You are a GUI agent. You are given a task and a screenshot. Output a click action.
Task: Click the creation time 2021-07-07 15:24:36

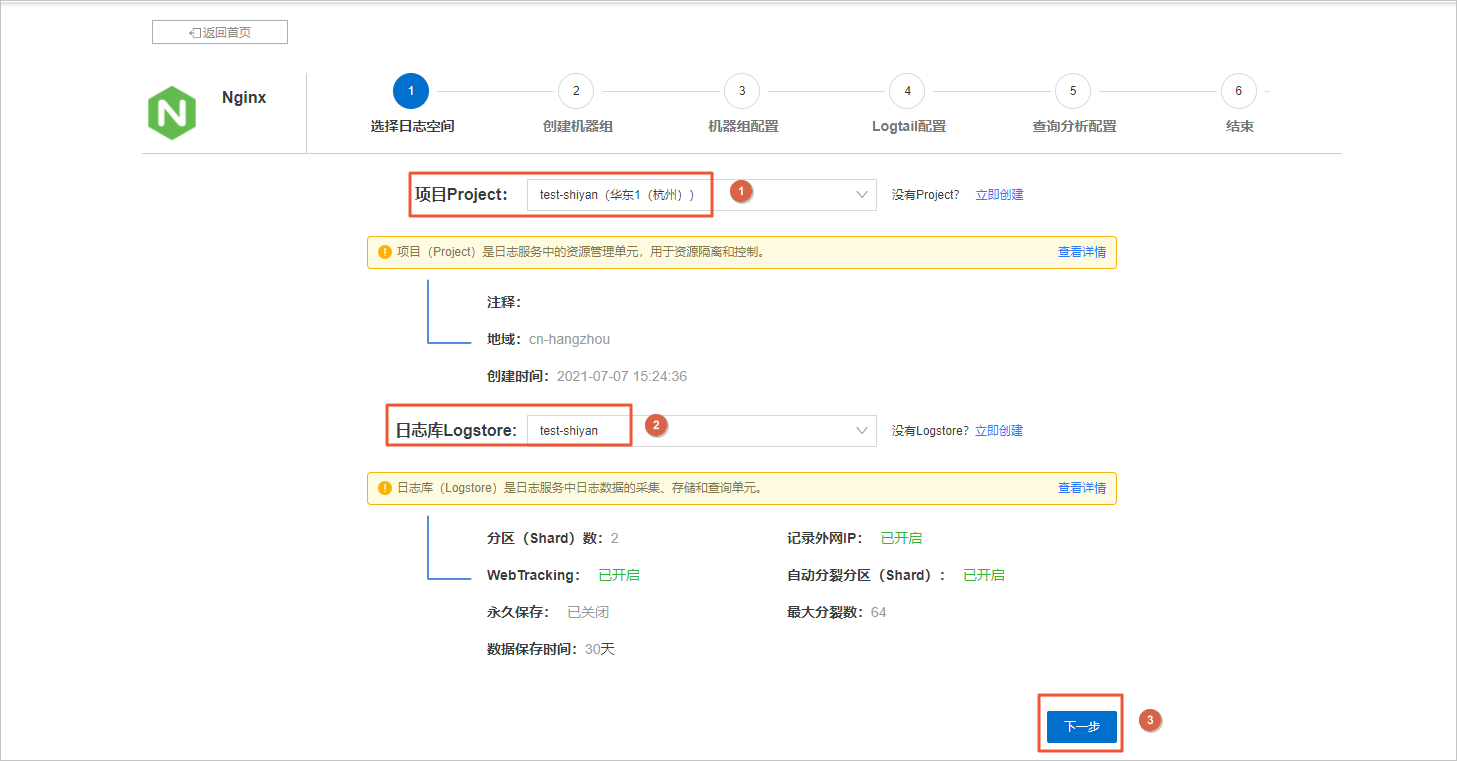pos(622,377)
